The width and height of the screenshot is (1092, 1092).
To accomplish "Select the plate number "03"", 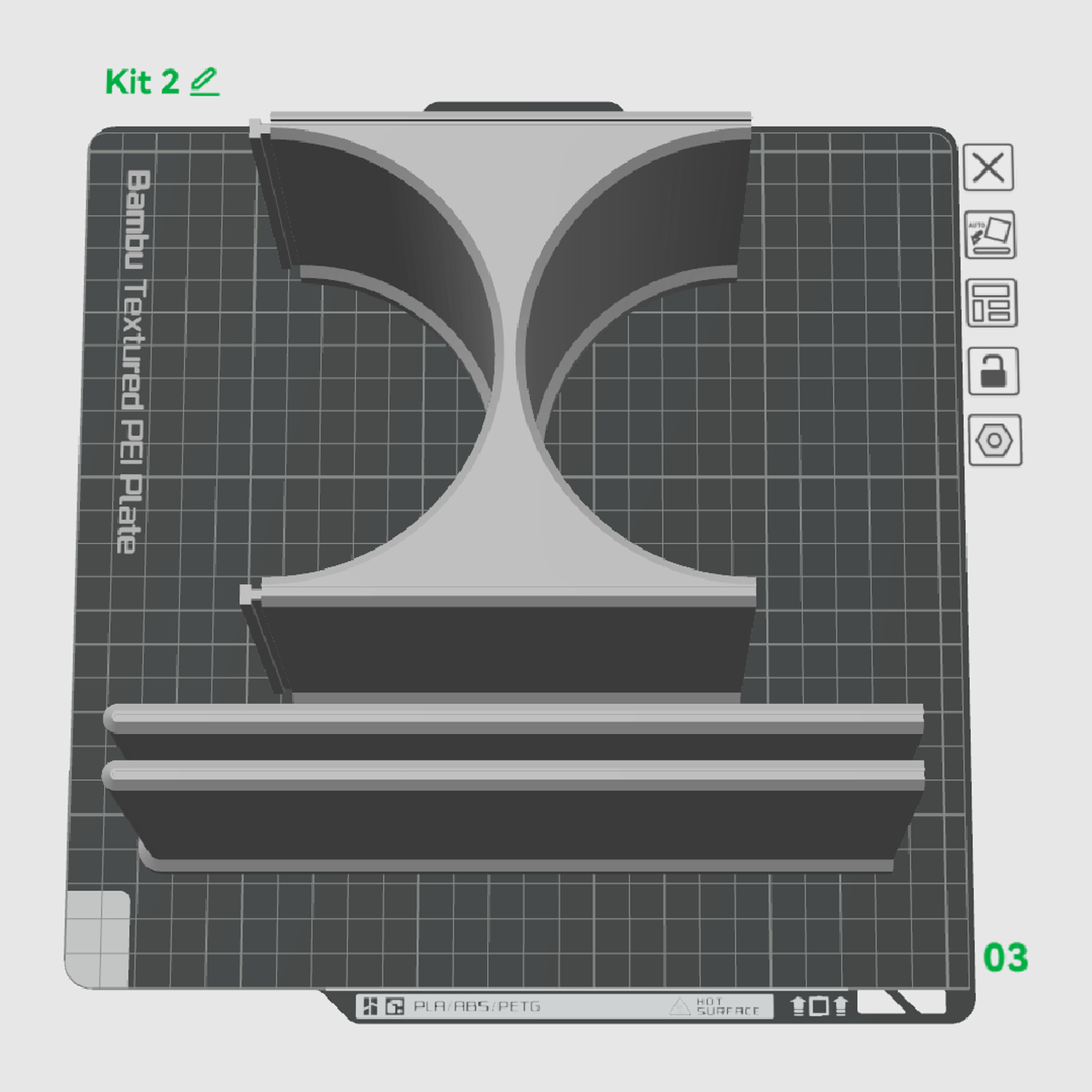I will pos(1005,957).
